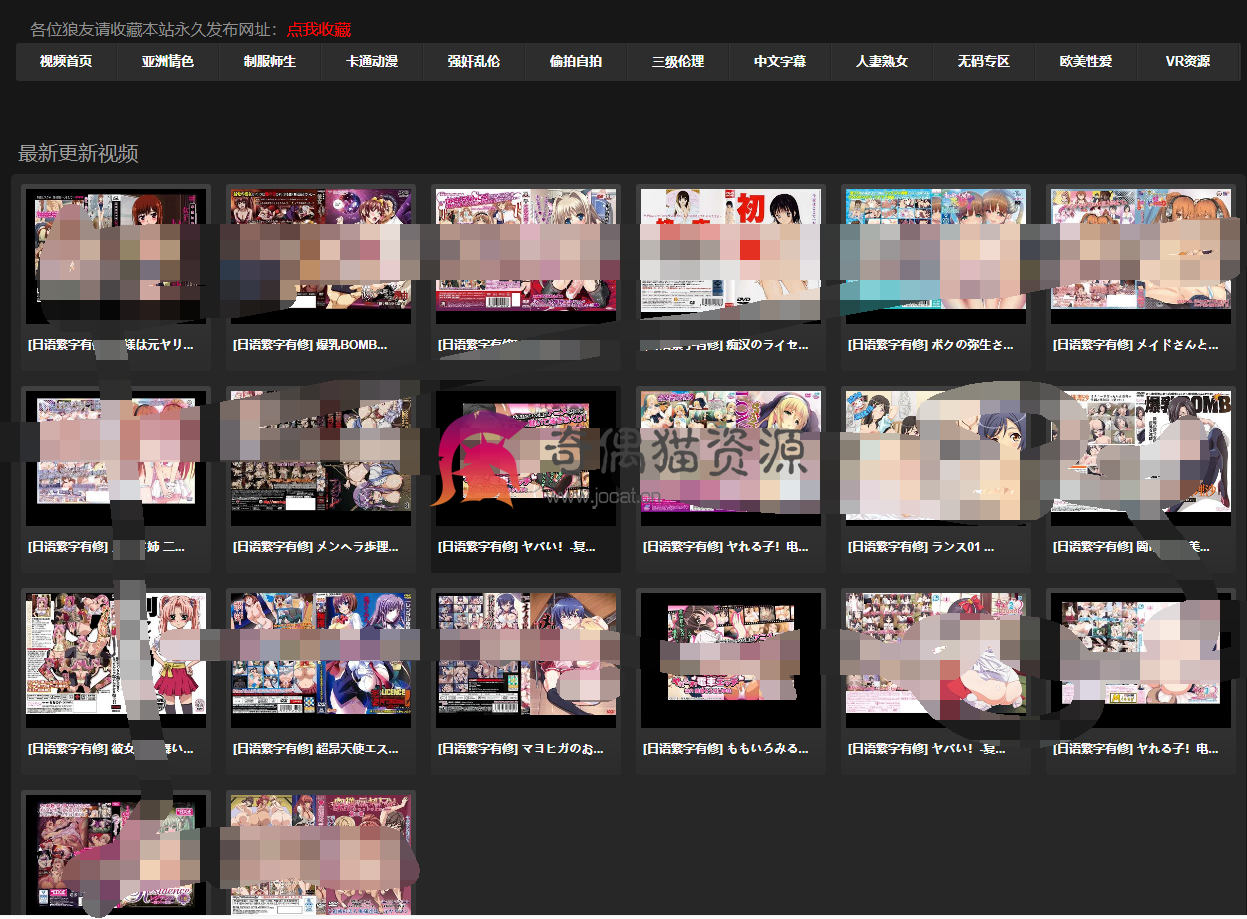The width and height of the screenshot is (1247, 919).
Task: Select the ランス01 video title link
Action: [x=921, y=547]
